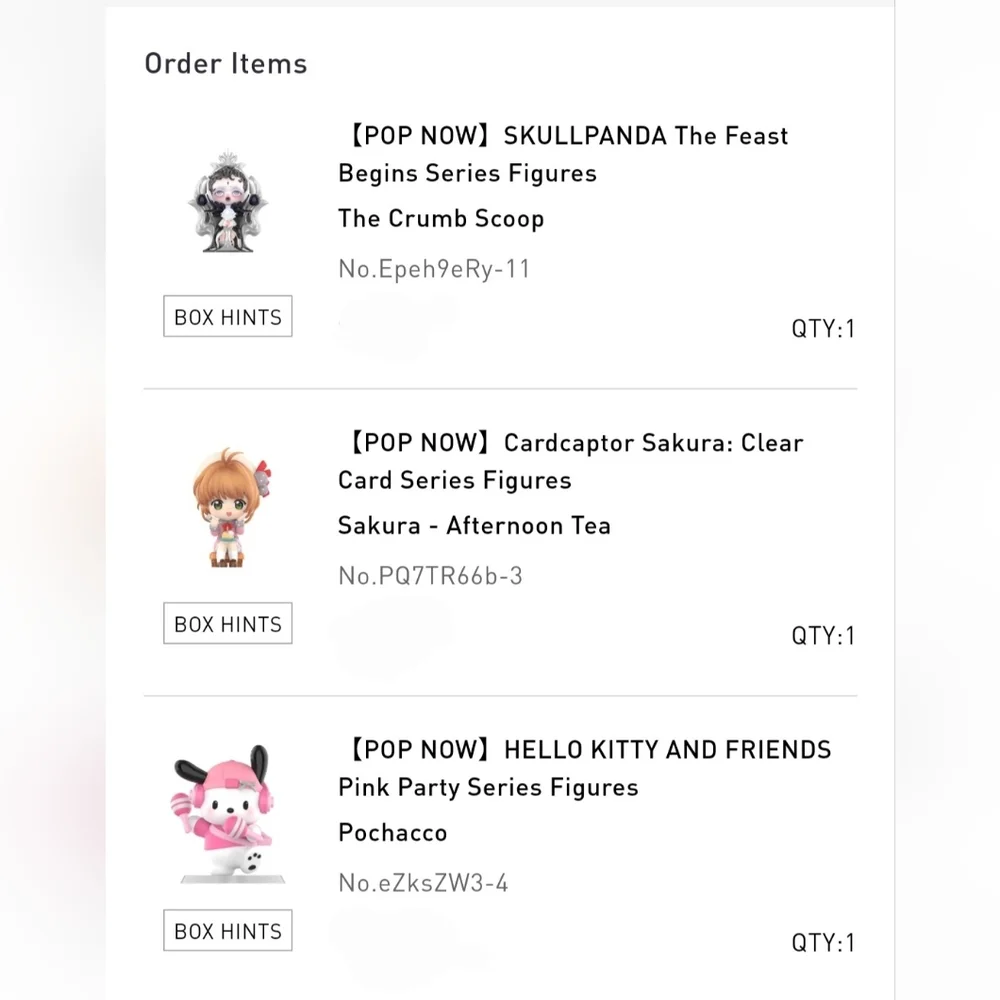The height and width of the screenshot is (1000, 1000).
Task: Click order number No.eZksZW3-4
Action: (x=423, y=883)
